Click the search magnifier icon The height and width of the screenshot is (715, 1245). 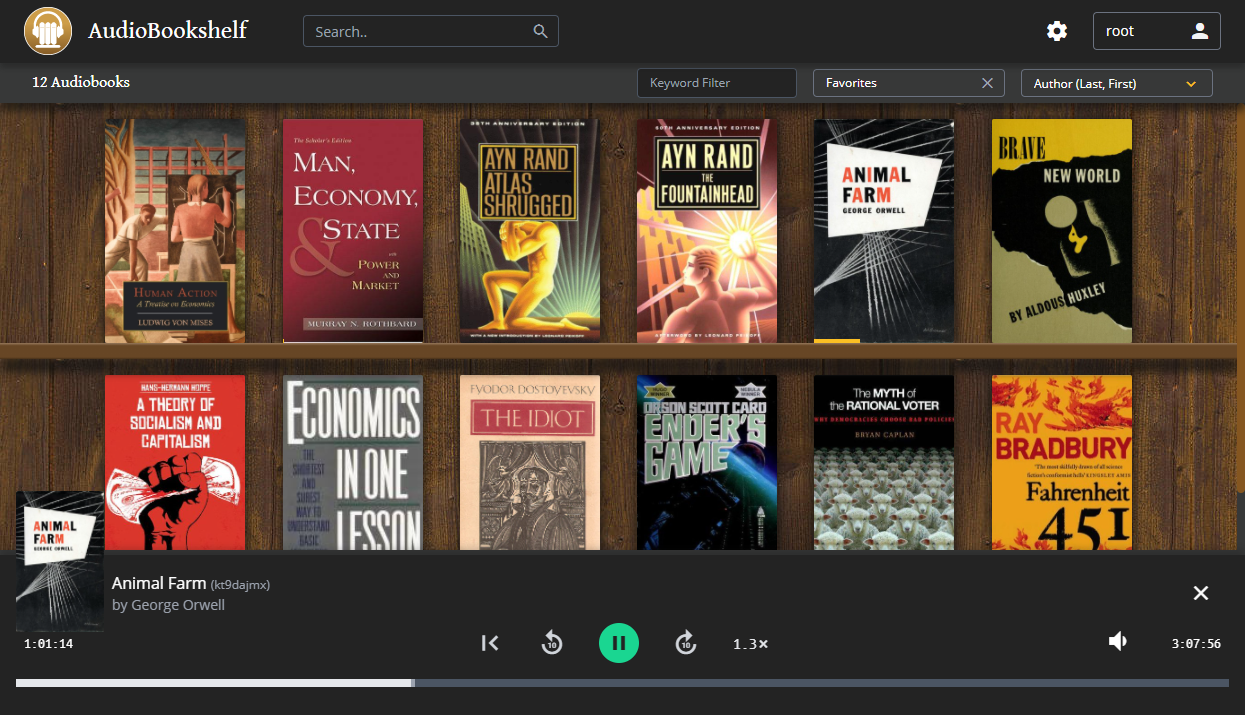pyautogui.click(x=541, y=31)
